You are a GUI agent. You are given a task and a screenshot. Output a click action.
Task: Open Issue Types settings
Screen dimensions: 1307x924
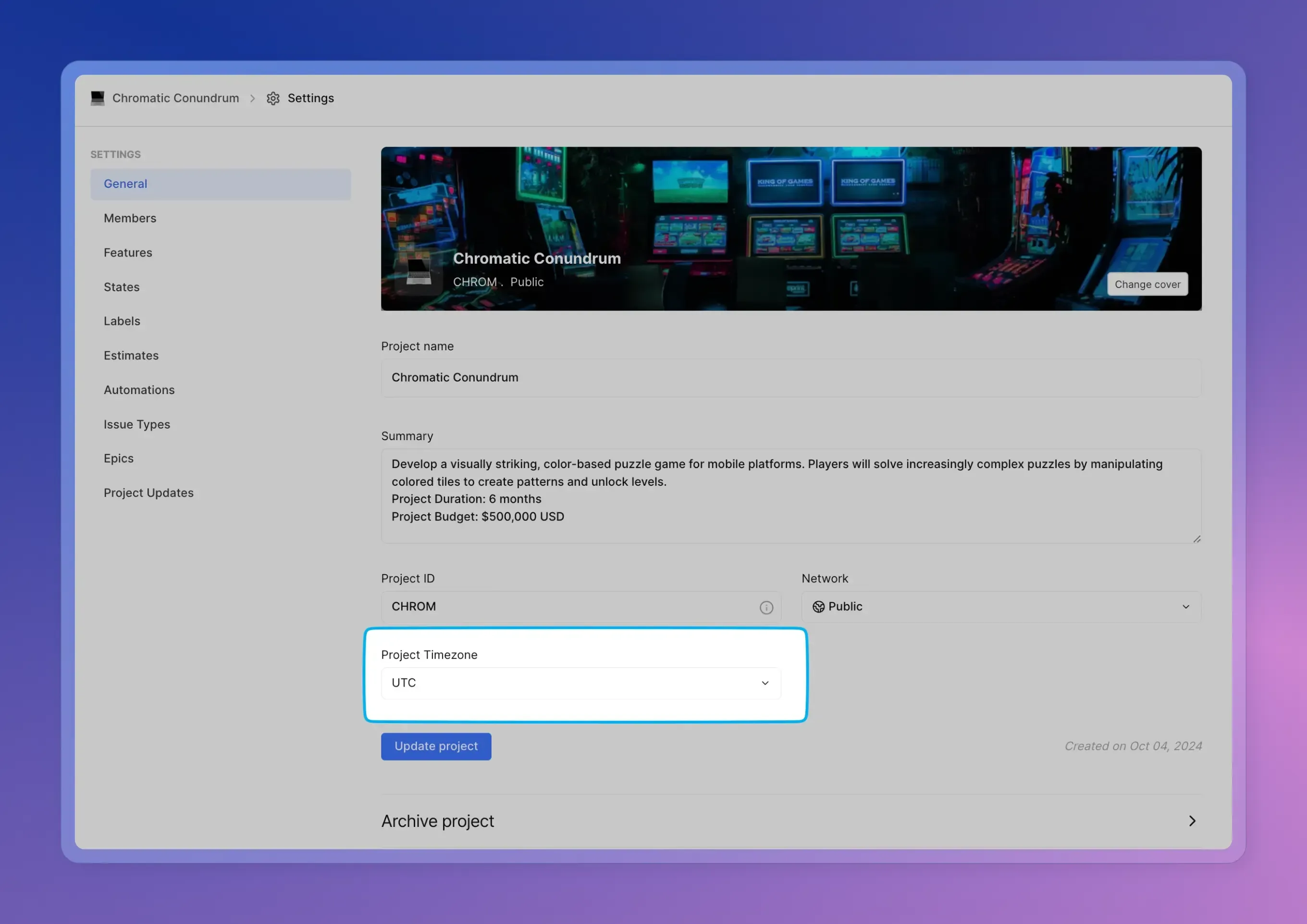point(136,424)
